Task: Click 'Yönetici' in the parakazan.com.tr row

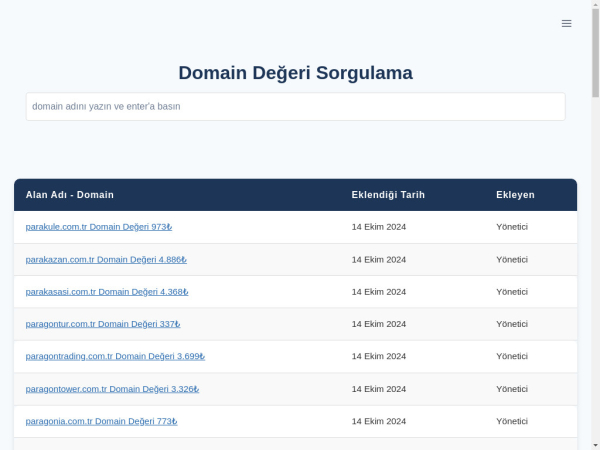Action: coord(512,259)
